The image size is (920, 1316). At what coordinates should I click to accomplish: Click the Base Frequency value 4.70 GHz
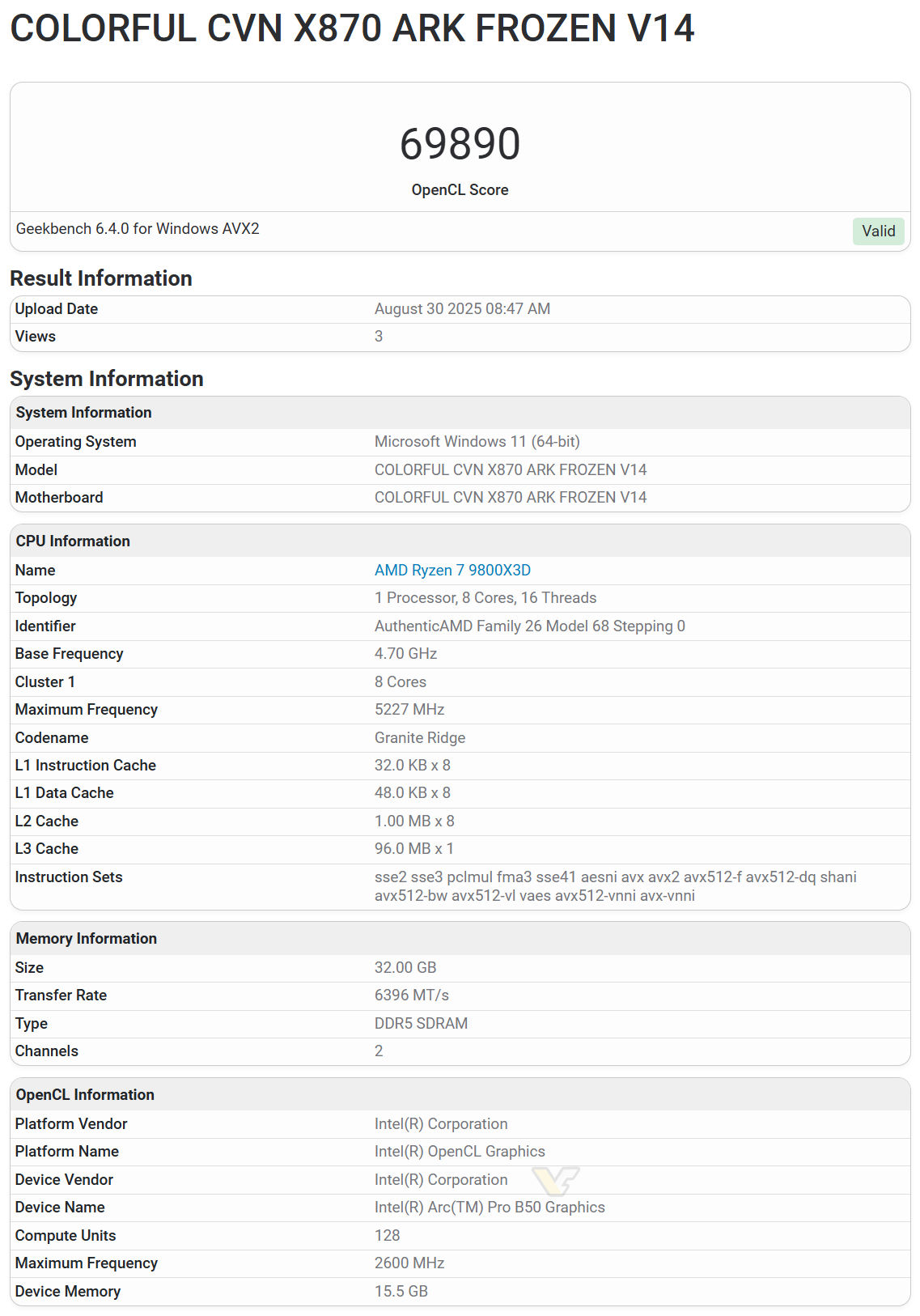(405, 654)
